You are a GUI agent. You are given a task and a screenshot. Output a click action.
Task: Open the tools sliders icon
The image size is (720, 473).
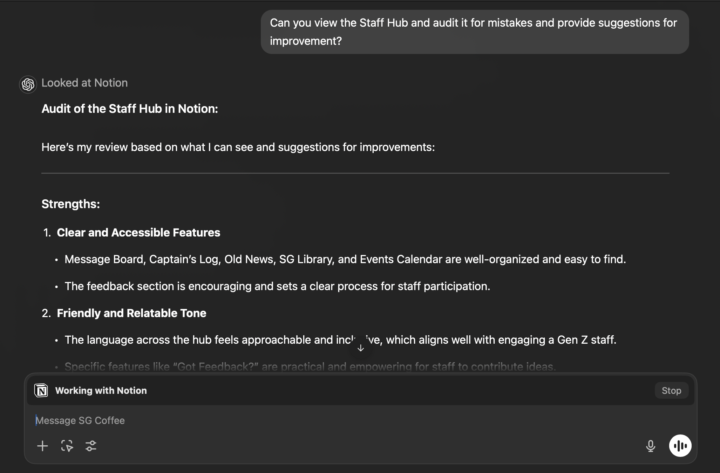91,446
